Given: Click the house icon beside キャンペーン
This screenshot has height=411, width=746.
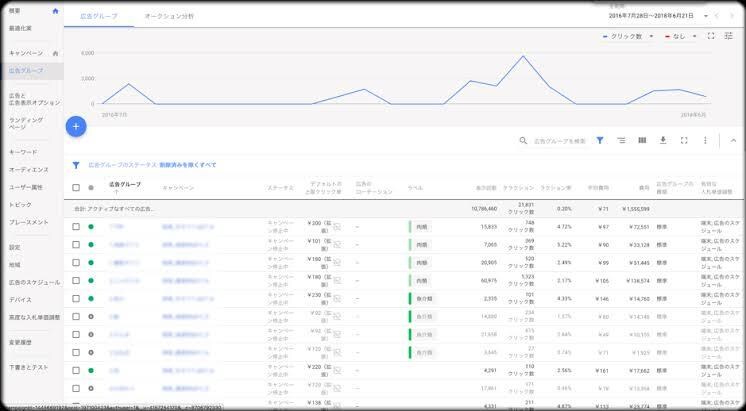Looking at the screenshot, I should click(x=55, y=53).
